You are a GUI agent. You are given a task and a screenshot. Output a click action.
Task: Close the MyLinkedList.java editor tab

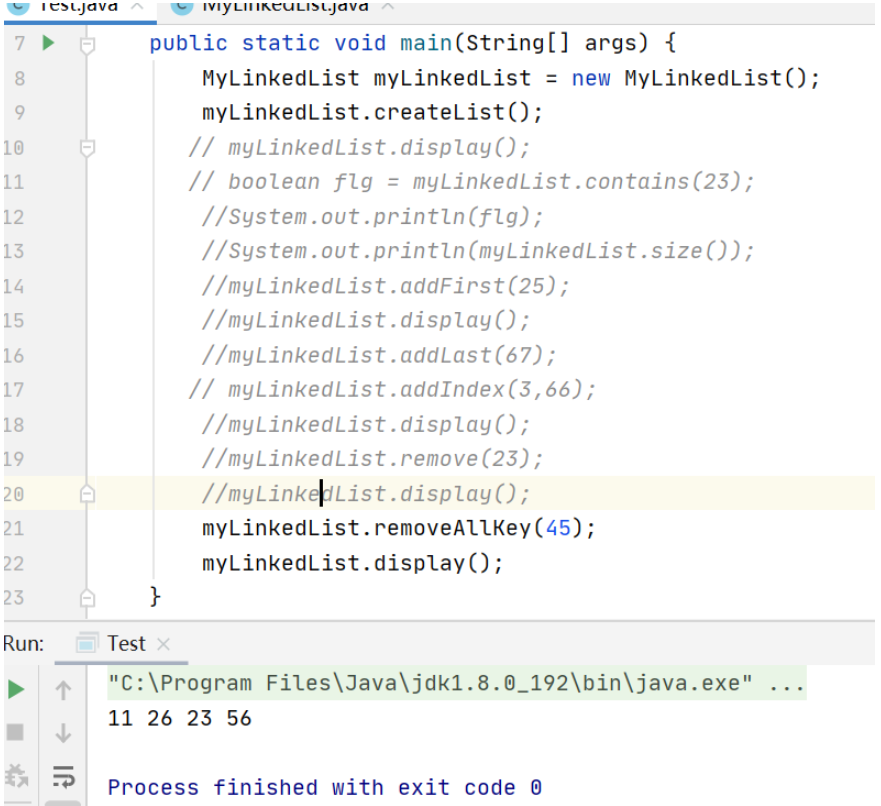click(388, 7)
